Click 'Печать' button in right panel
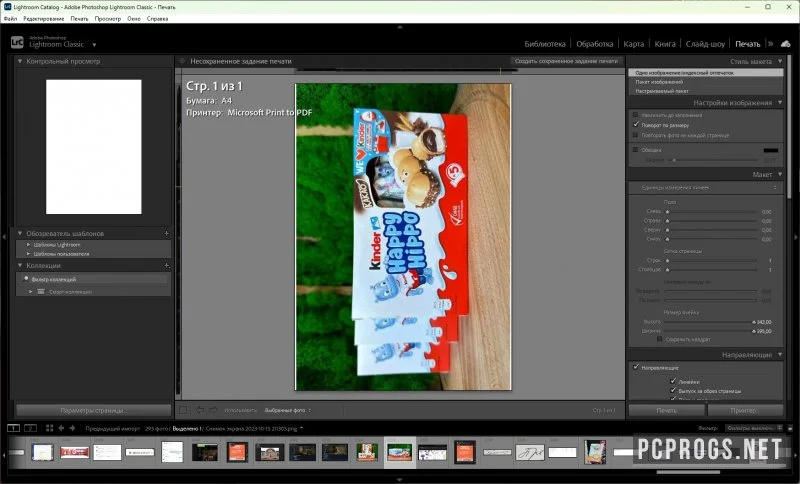 coord(666,410)
